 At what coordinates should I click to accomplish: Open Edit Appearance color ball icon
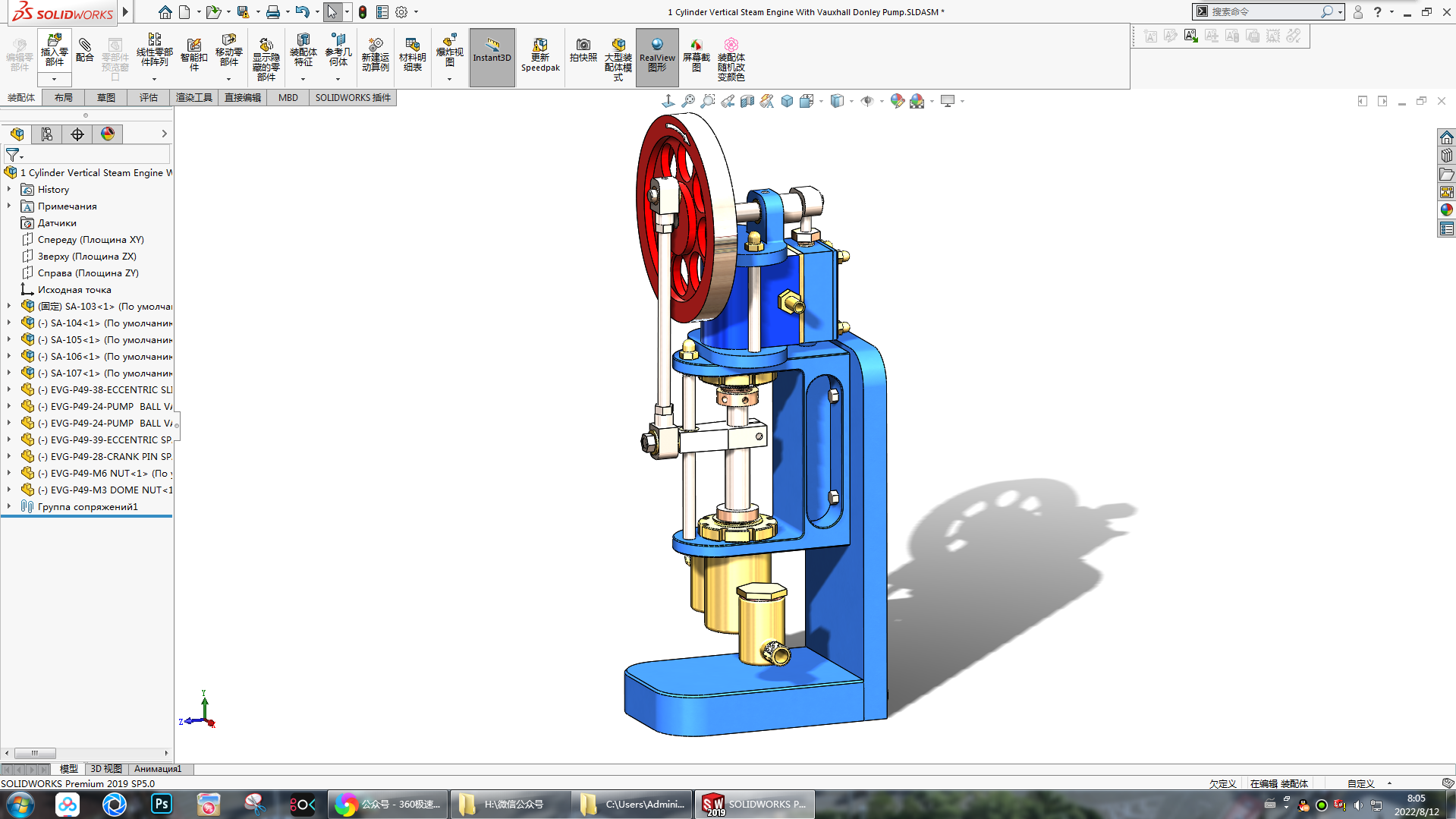point(898,101)
